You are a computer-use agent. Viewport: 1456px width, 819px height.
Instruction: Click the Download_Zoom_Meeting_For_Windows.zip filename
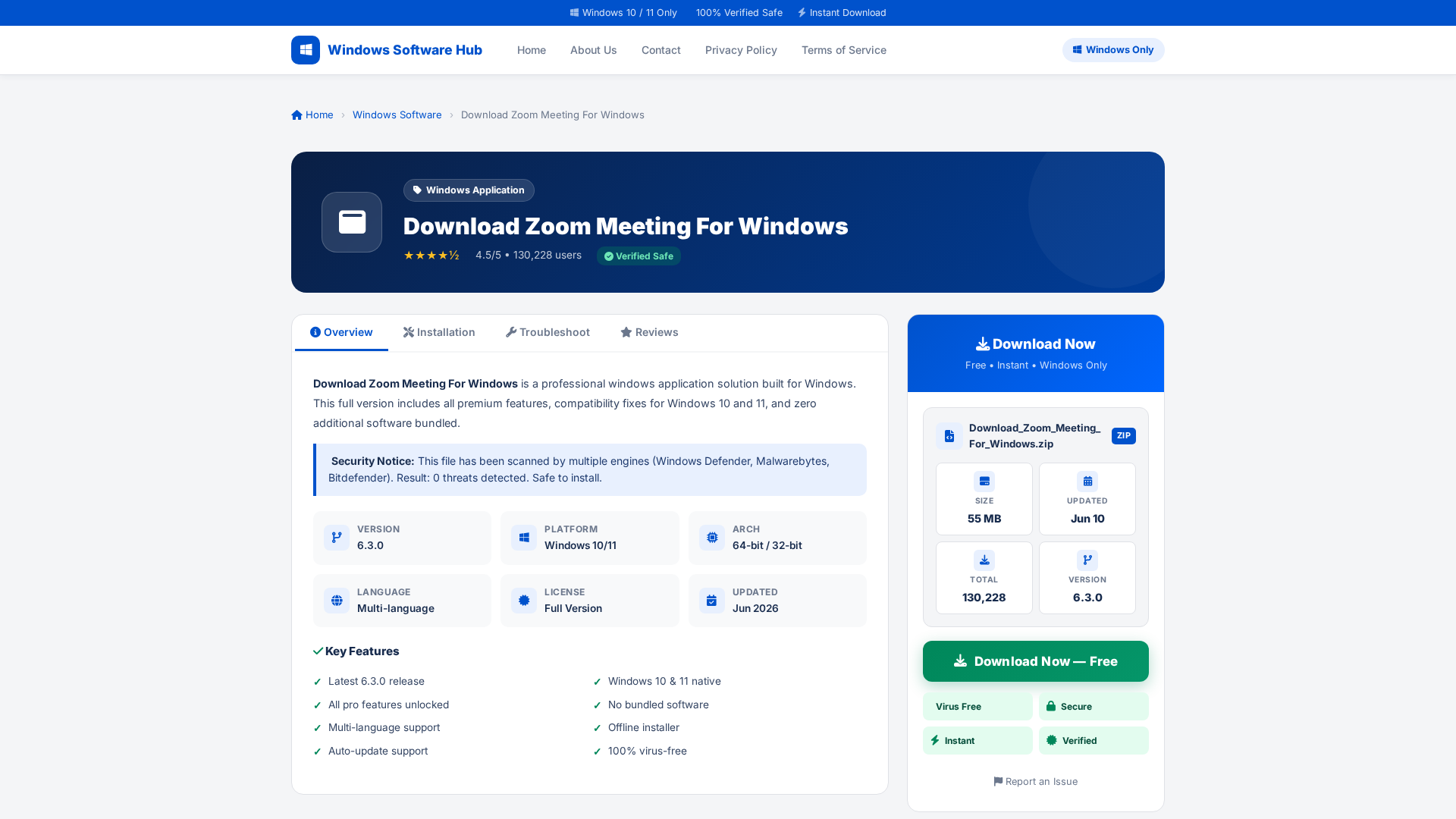pos(1035,436)
